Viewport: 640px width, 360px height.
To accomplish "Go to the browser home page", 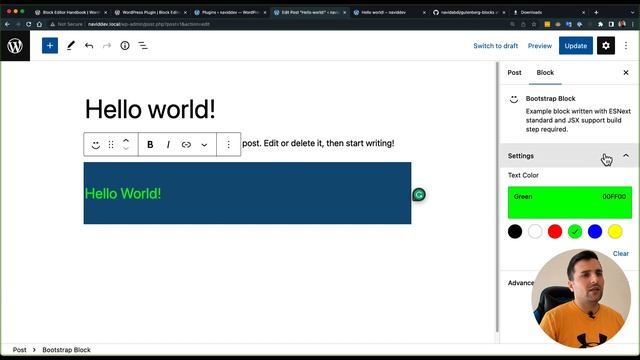I will point(39,24).
